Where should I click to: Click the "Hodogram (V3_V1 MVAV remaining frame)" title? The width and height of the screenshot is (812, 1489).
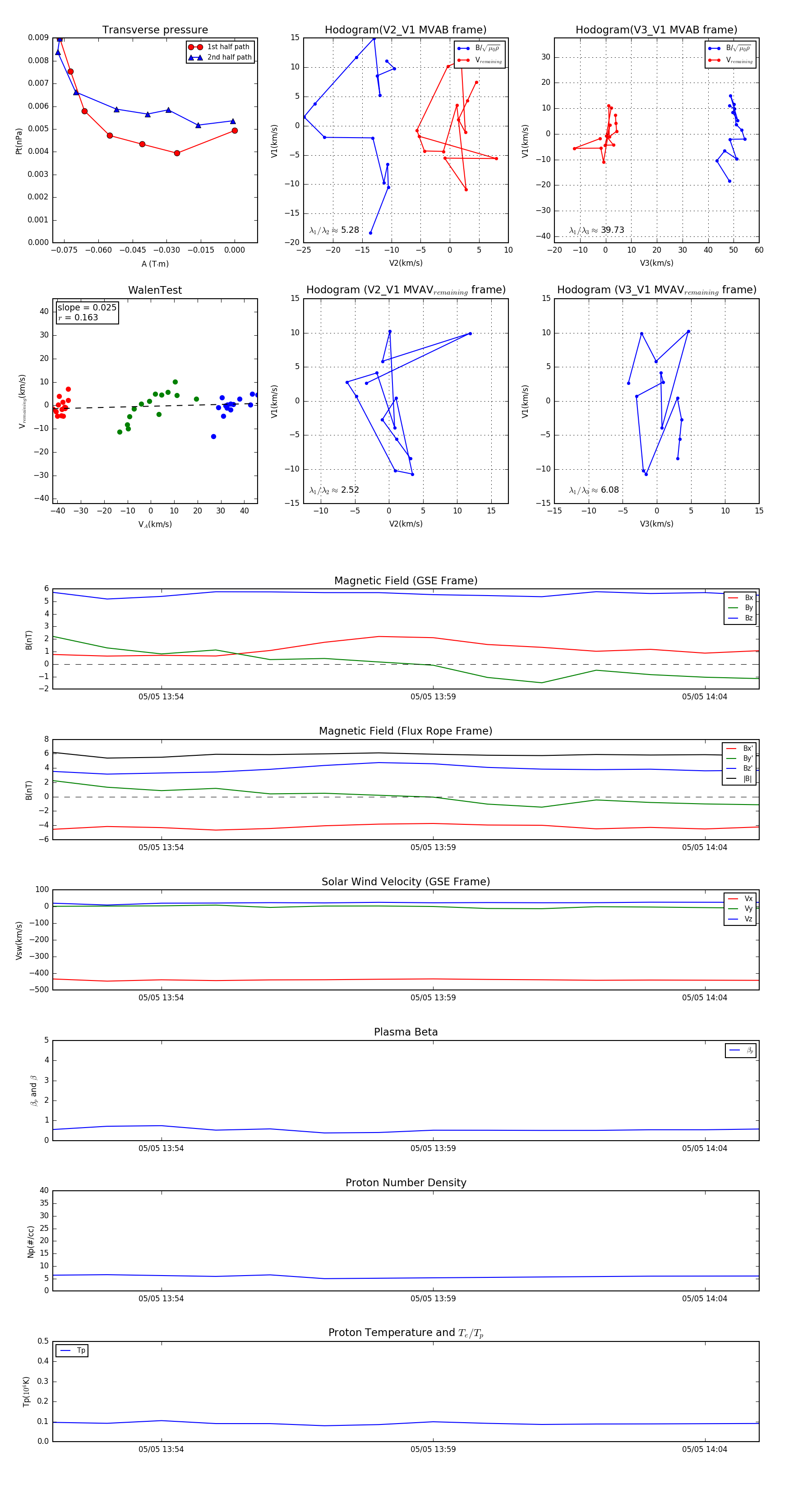coord(656,290)
